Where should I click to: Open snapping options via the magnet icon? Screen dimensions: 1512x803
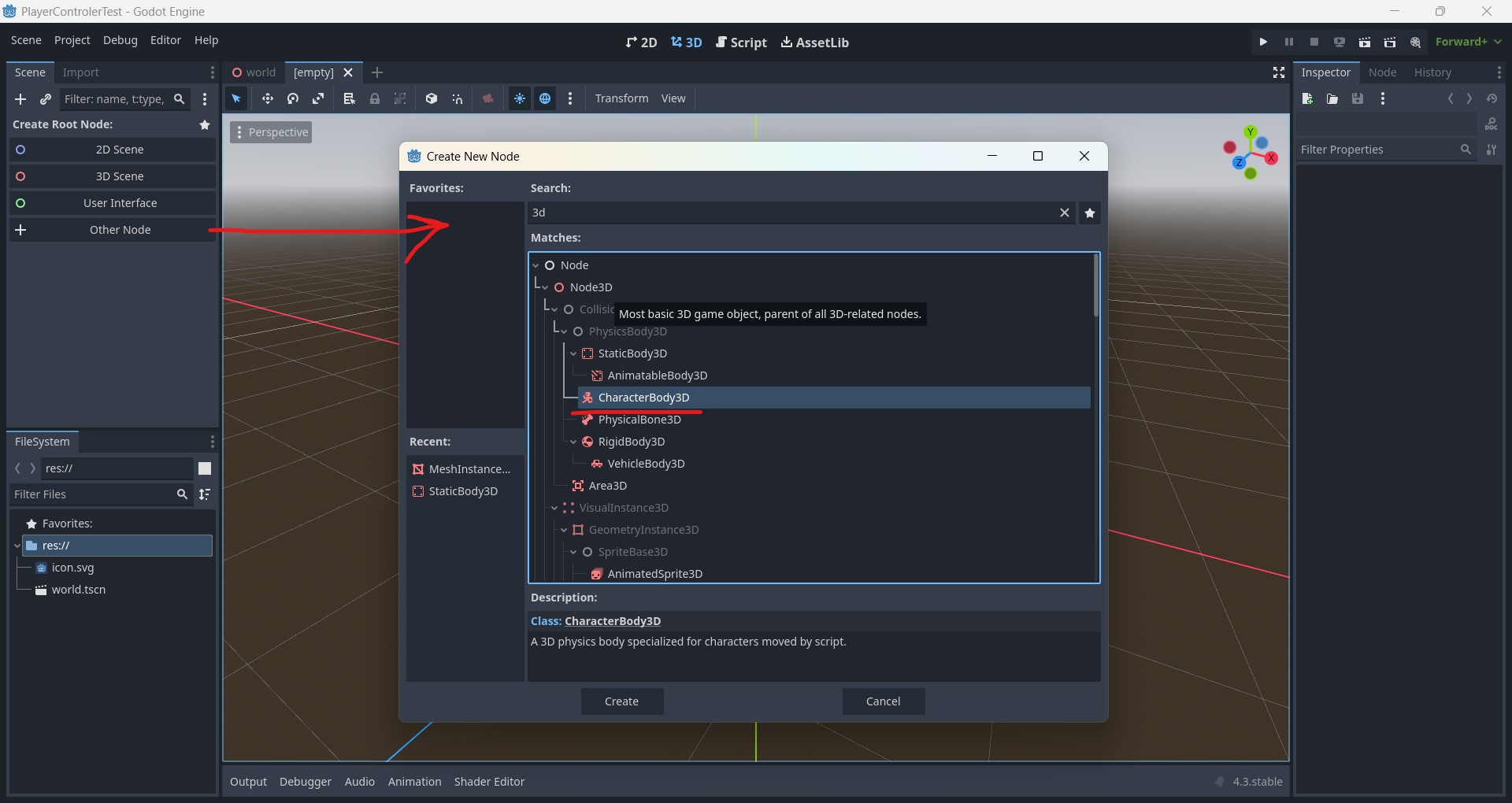[x=458, y=98]
